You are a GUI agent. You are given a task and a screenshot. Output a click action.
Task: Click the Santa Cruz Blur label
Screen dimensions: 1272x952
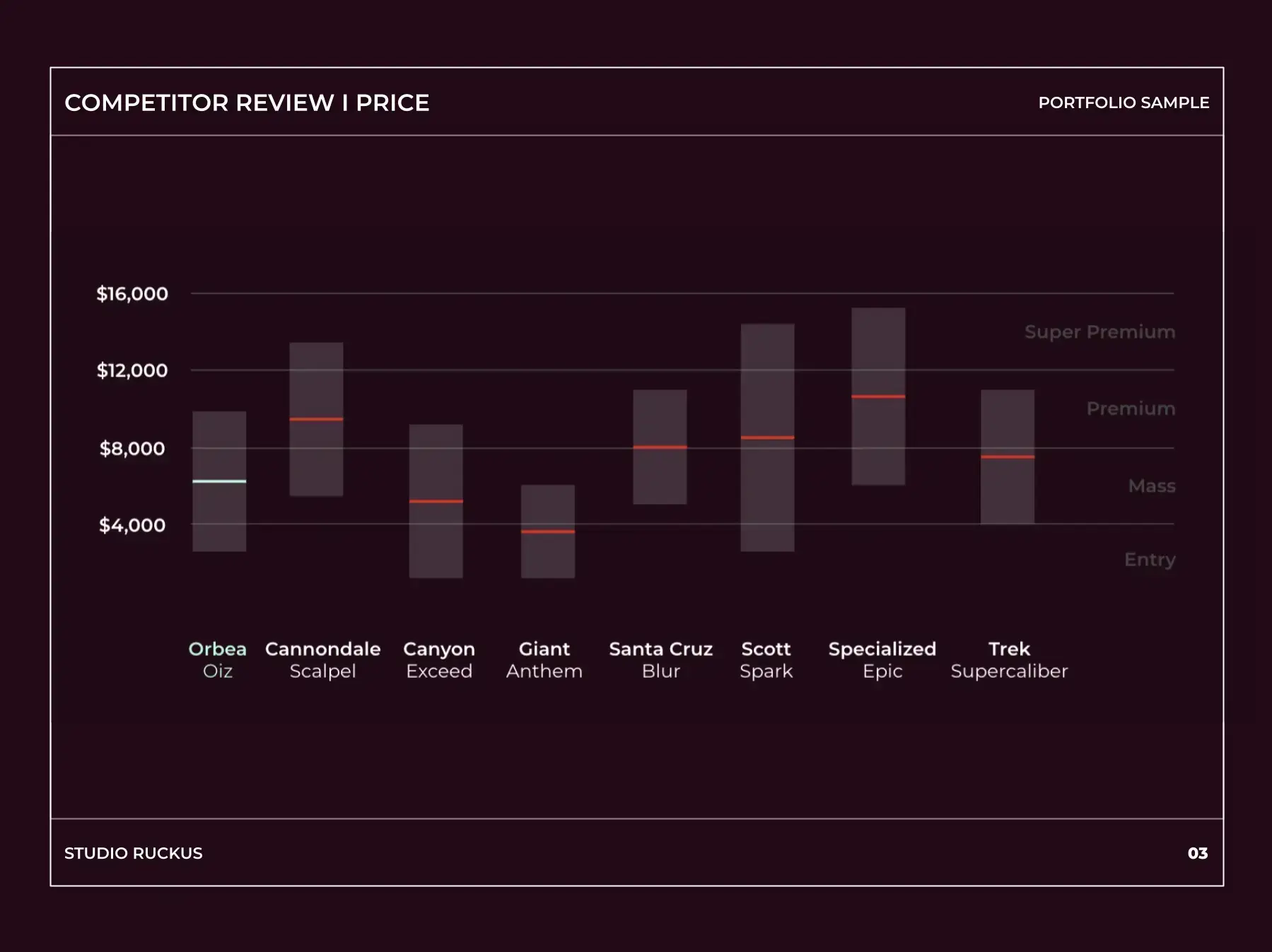pos(660,659)
